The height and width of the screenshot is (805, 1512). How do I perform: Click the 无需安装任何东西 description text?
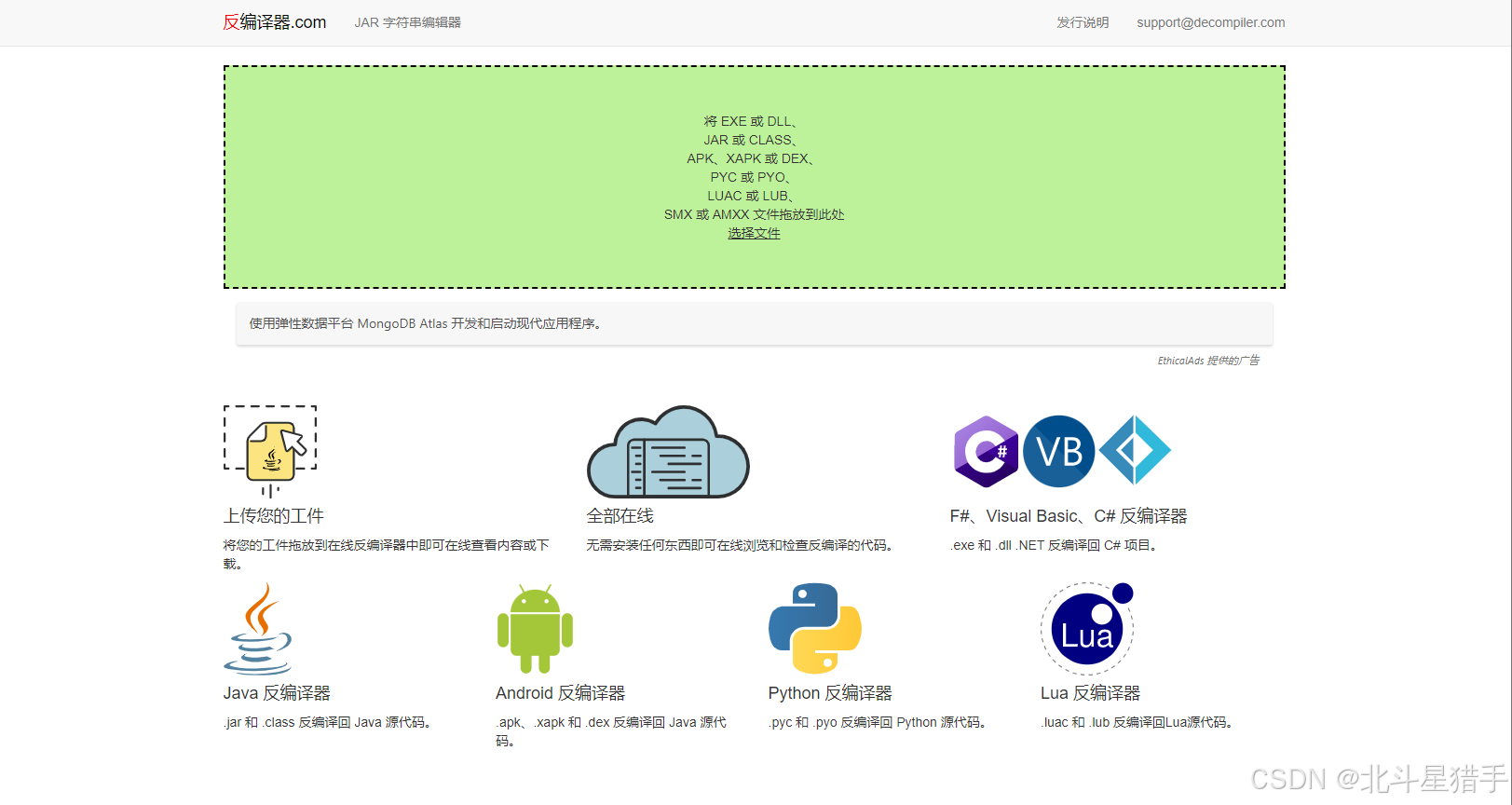(742, 545)
